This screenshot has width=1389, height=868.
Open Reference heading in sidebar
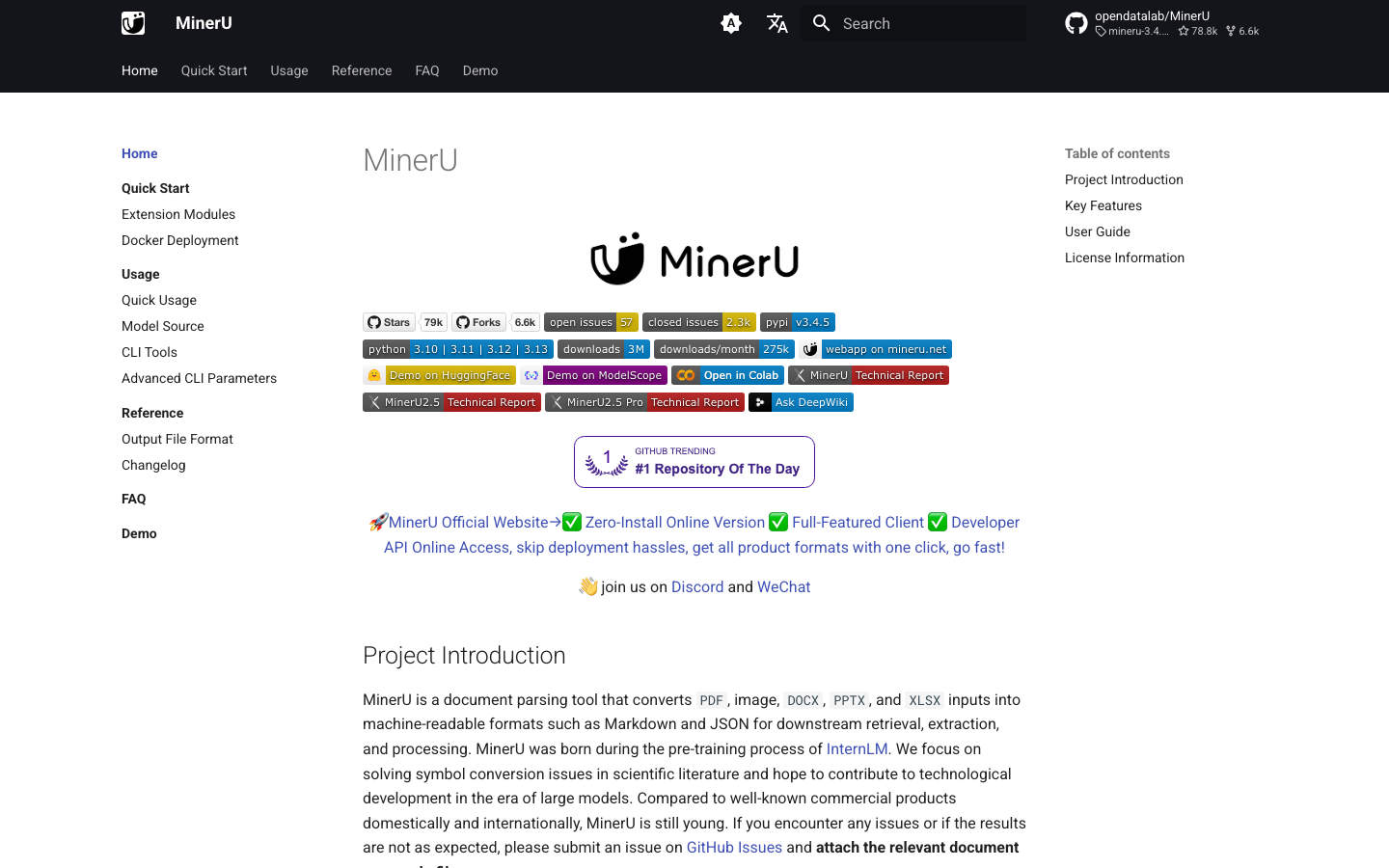tap(152, 413)
